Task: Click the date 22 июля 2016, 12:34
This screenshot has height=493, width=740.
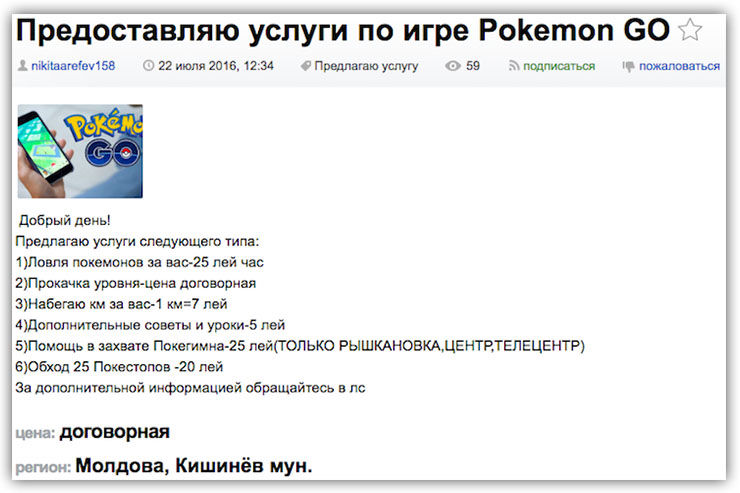Action: [216, 66]
